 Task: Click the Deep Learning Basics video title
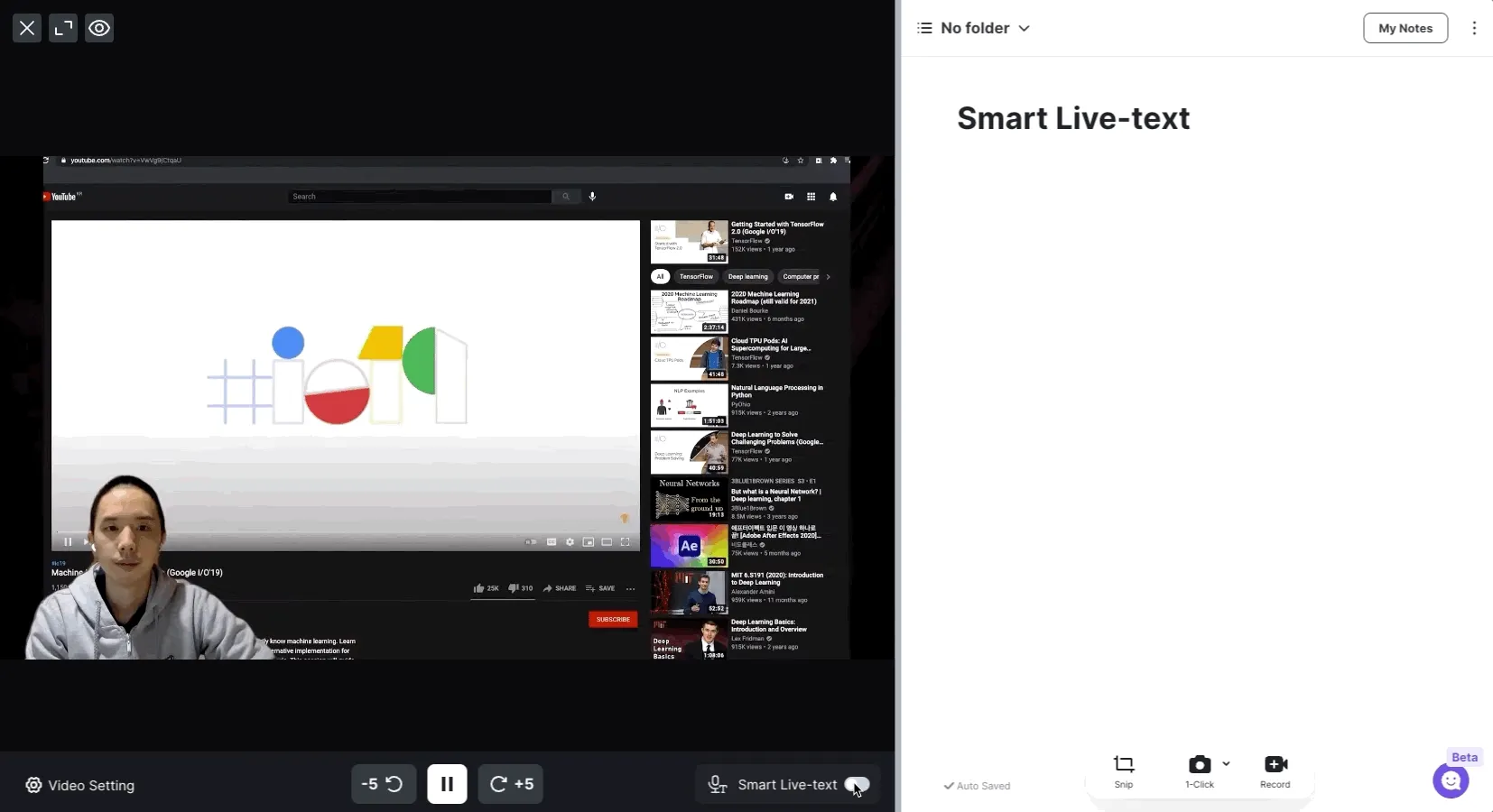tap(769, 625)
